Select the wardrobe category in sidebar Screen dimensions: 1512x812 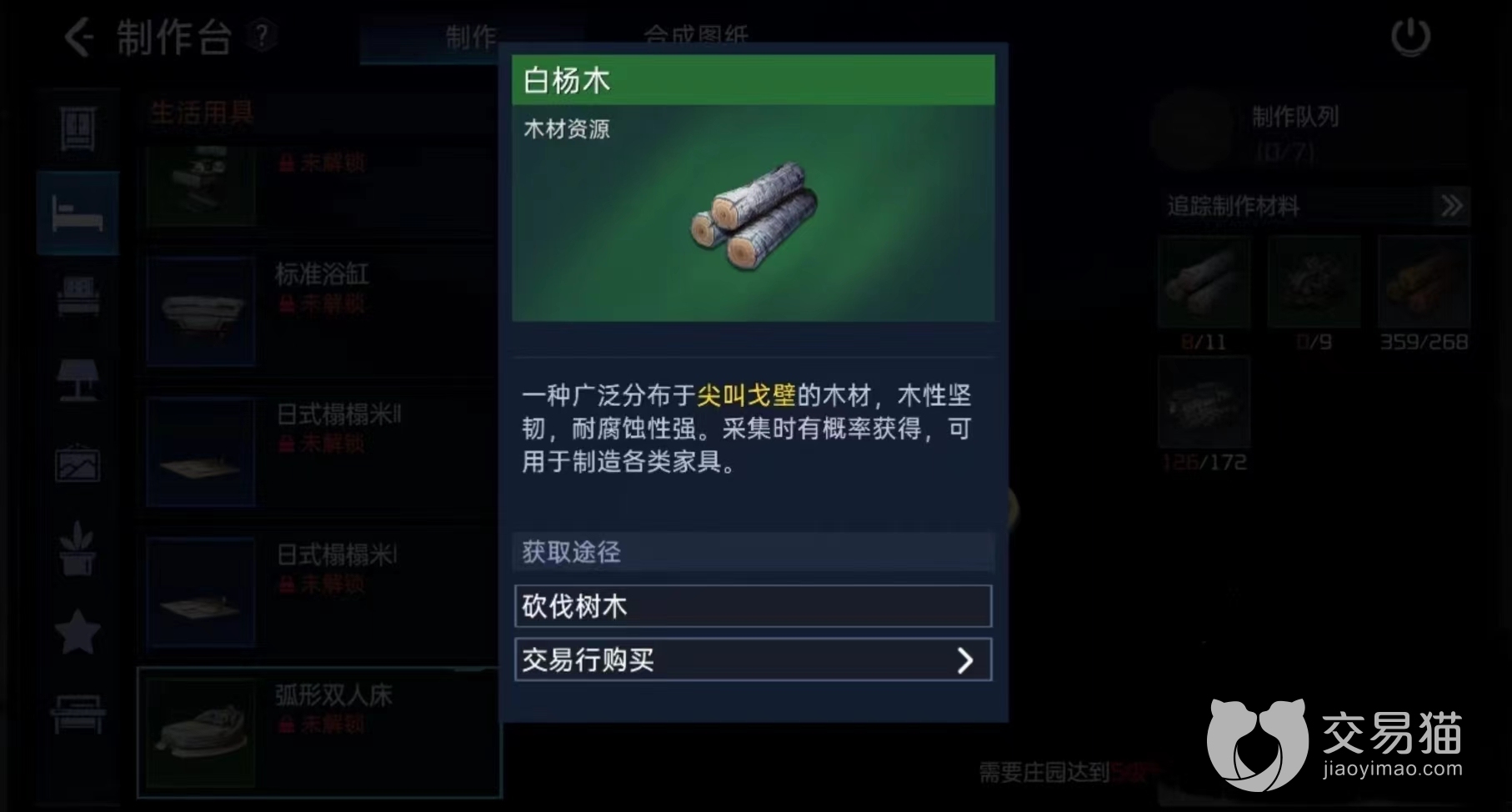tap(78, 129)
